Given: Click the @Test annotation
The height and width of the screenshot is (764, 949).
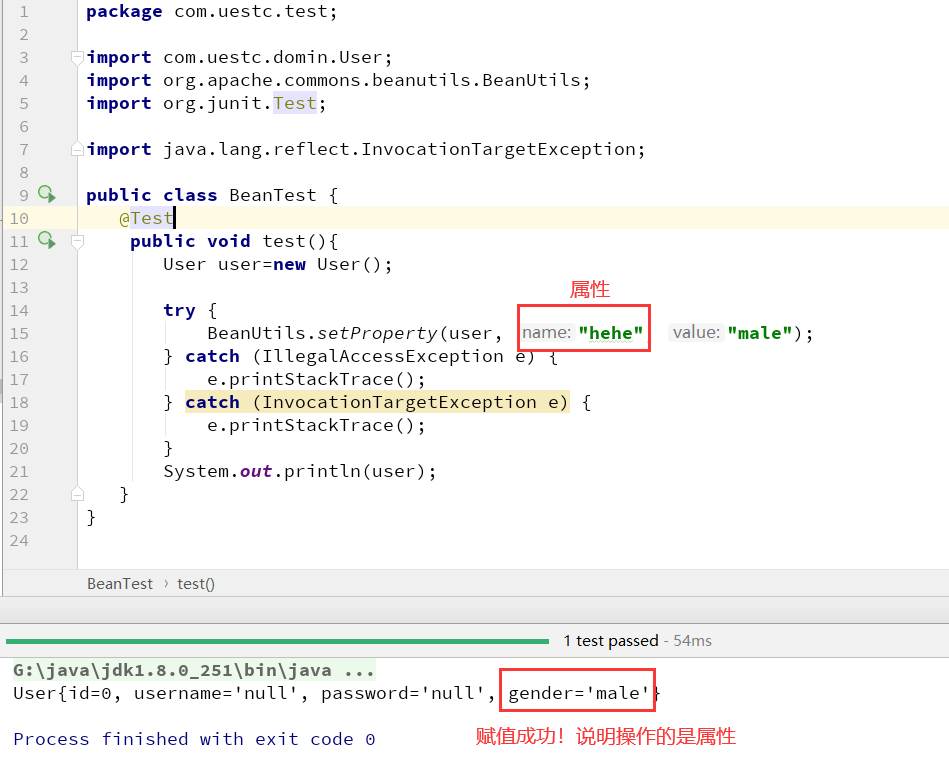Looking at the screenshot, I should pyautogui.click(x=146, y=218).
